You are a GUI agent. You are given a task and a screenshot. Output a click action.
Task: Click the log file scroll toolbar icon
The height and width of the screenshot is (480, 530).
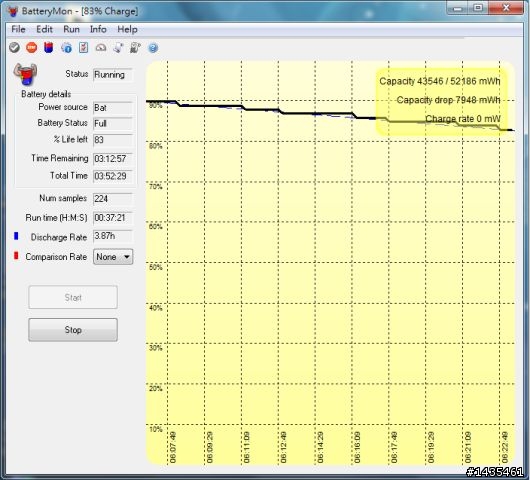pyautogui.click(x=118, y=48)
